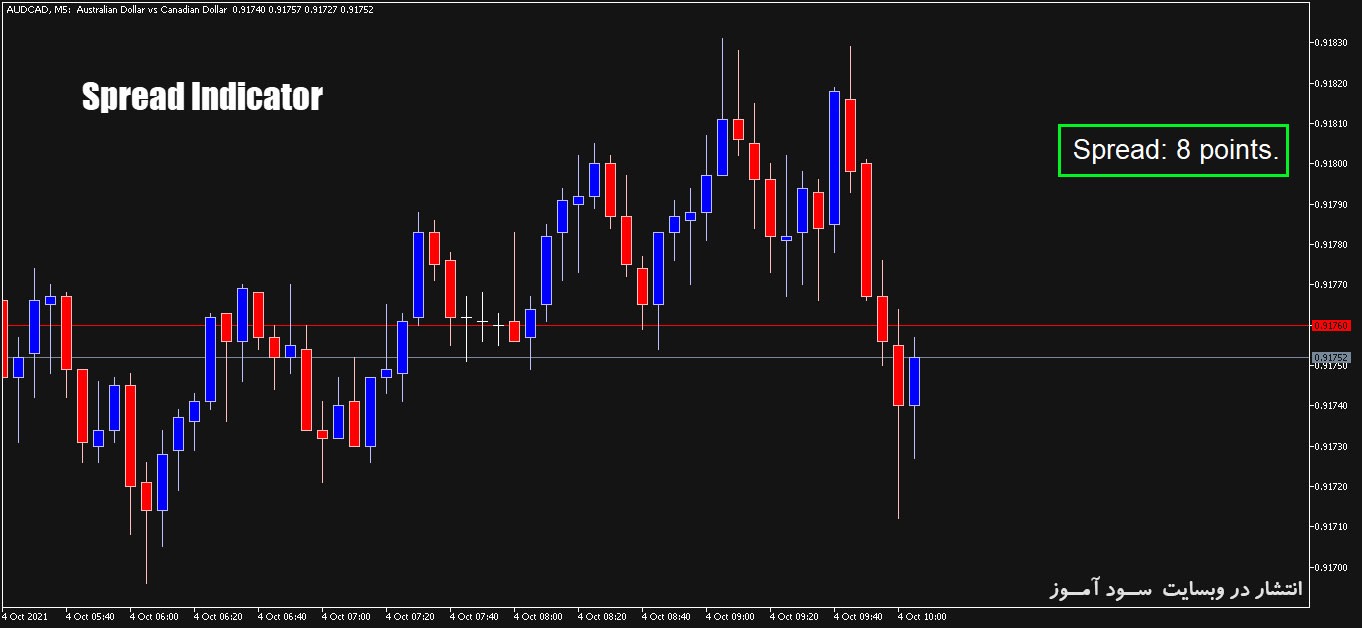Click the gray 0.91752 bid price tag
Screen dimensions: 1362x628
tap(1331, 357)
